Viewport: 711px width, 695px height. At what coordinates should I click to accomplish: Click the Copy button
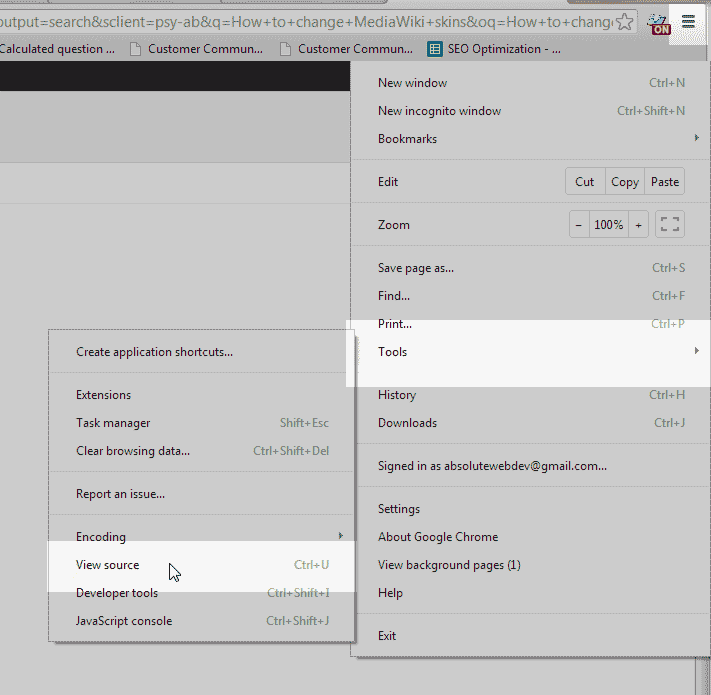(625, 181)
